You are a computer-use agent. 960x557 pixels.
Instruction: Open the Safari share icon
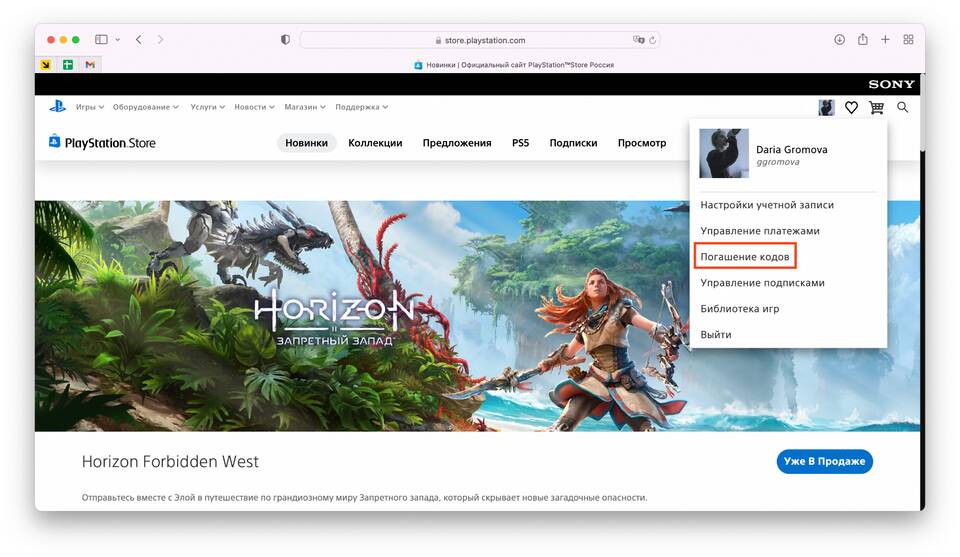[x=863, y=39]
